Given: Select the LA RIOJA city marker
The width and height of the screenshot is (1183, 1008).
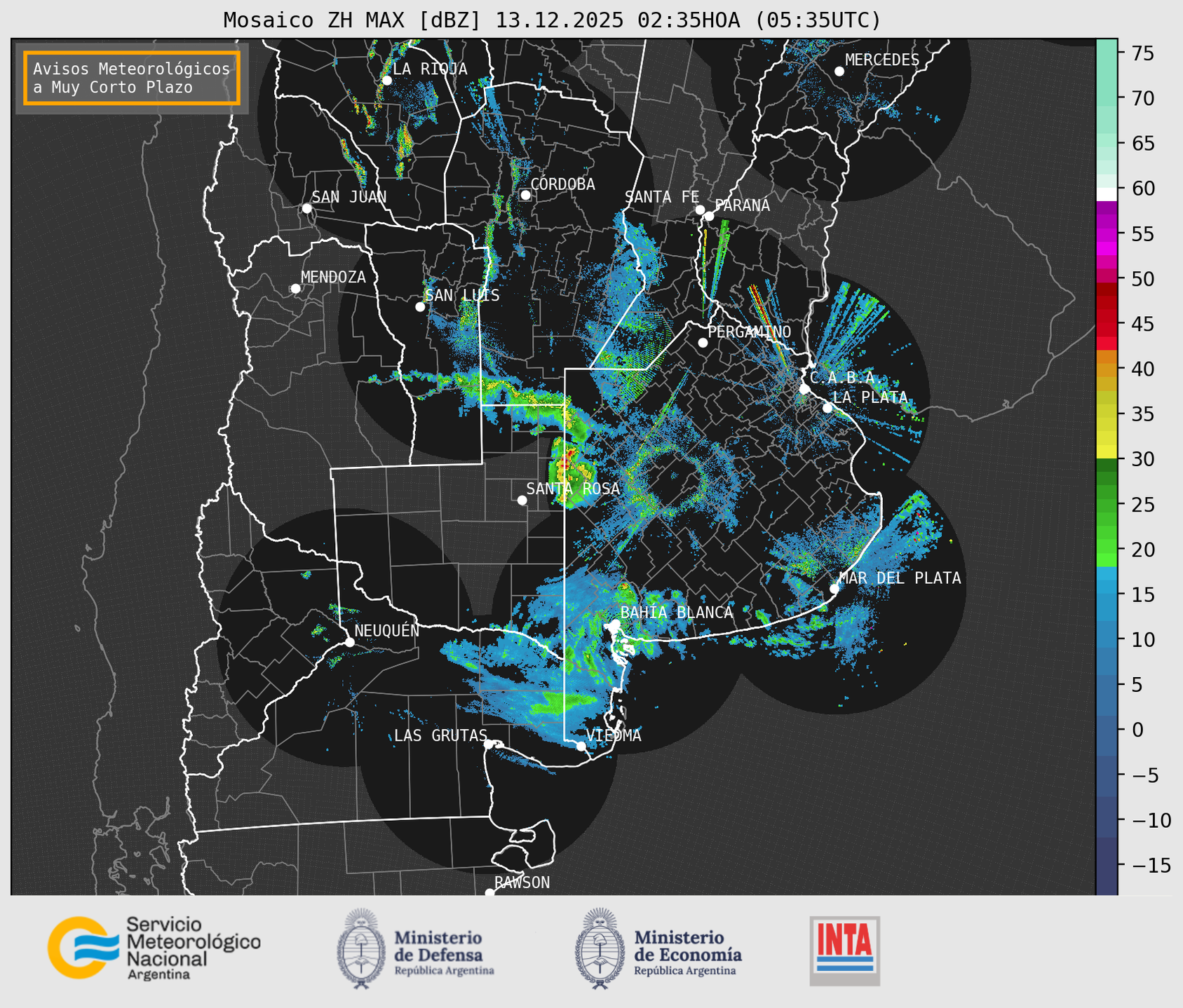Looking at the screenshot, I should [x=386, y=81].
